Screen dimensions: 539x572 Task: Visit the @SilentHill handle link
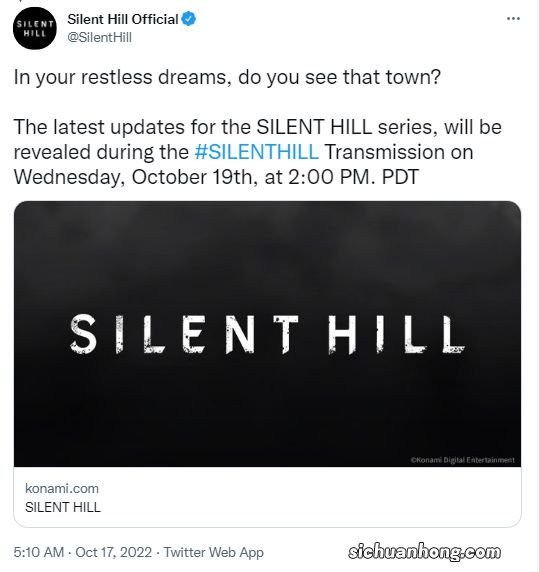pyautogui.click(x=100, y=38)
